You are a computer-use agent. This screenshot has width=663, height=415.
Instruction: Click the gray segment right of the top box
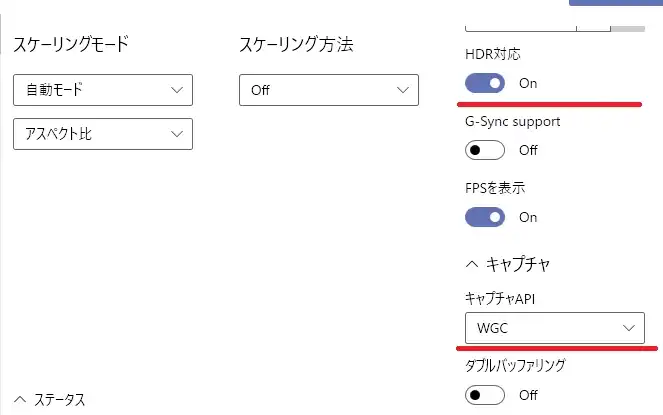[x=628, y=22]
